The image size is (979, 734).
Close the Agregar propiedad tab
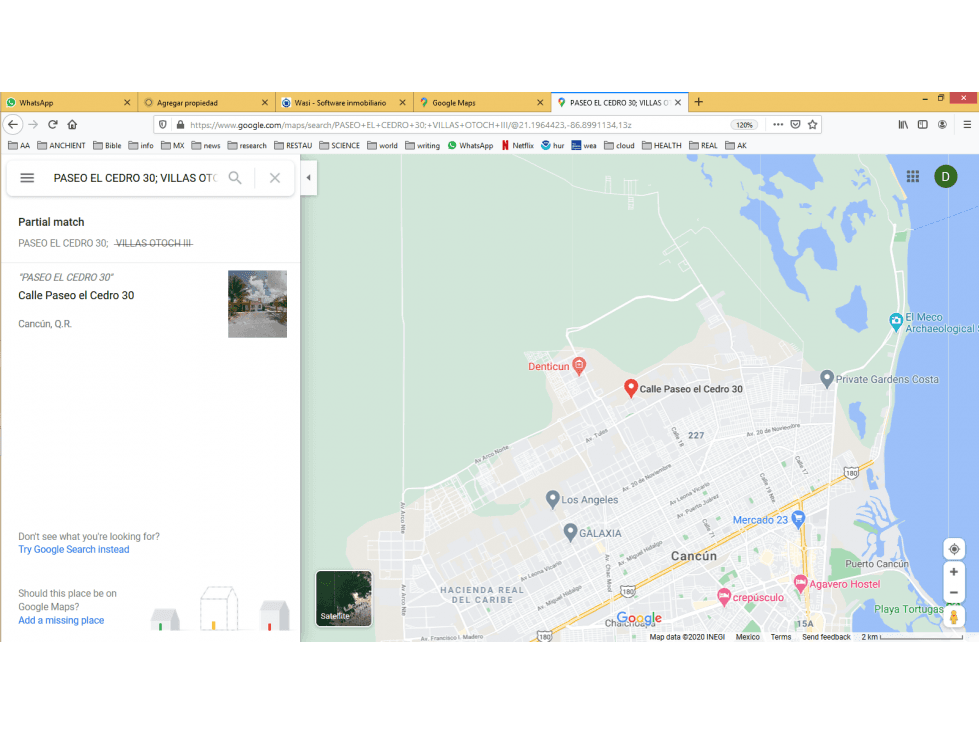click(x=265, y=102)
